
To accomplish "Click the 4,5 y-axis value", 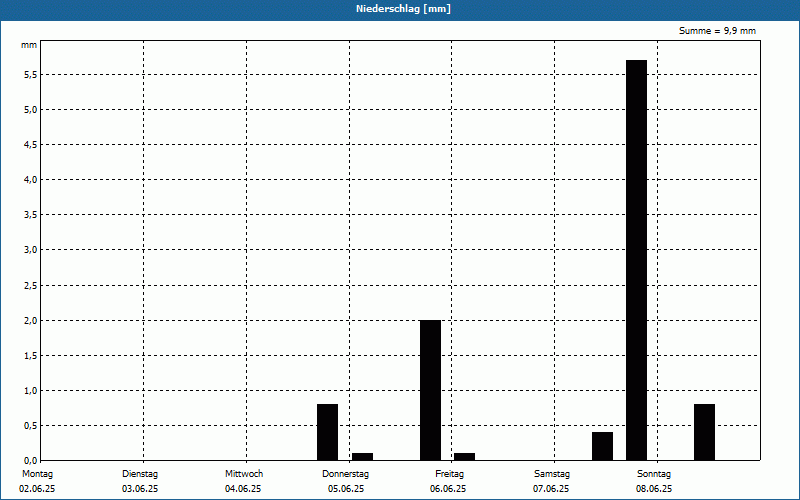I will click(31, 145).
